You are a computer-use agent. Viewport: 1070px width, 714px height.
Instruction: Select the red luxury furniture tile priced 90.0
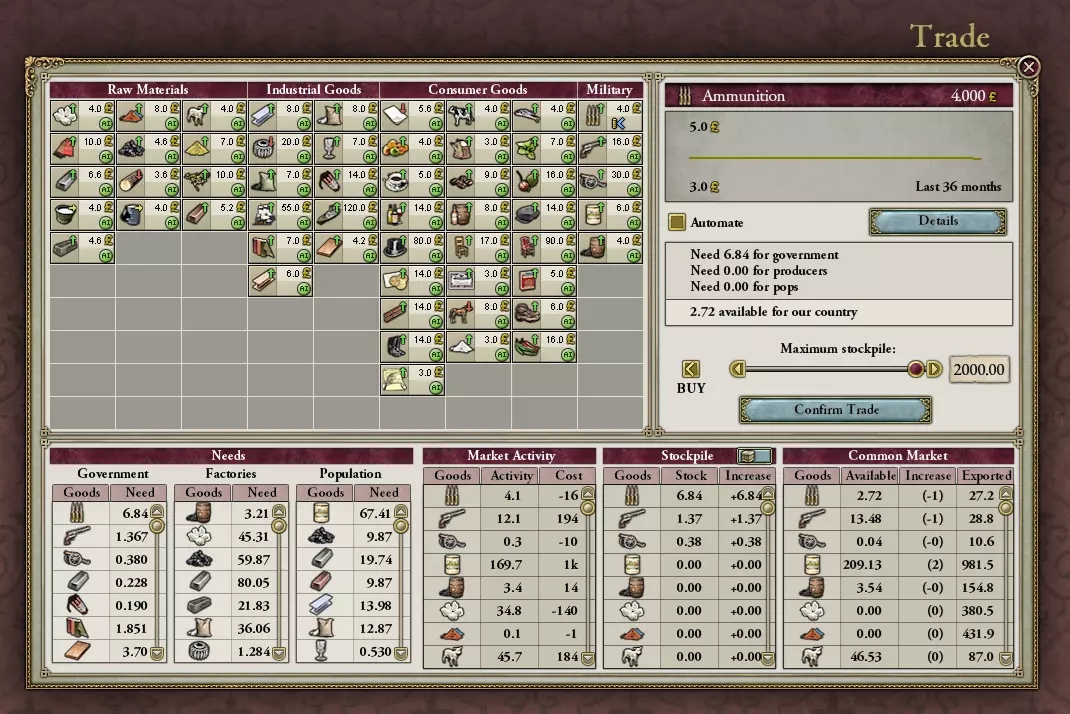click(545, 247)
